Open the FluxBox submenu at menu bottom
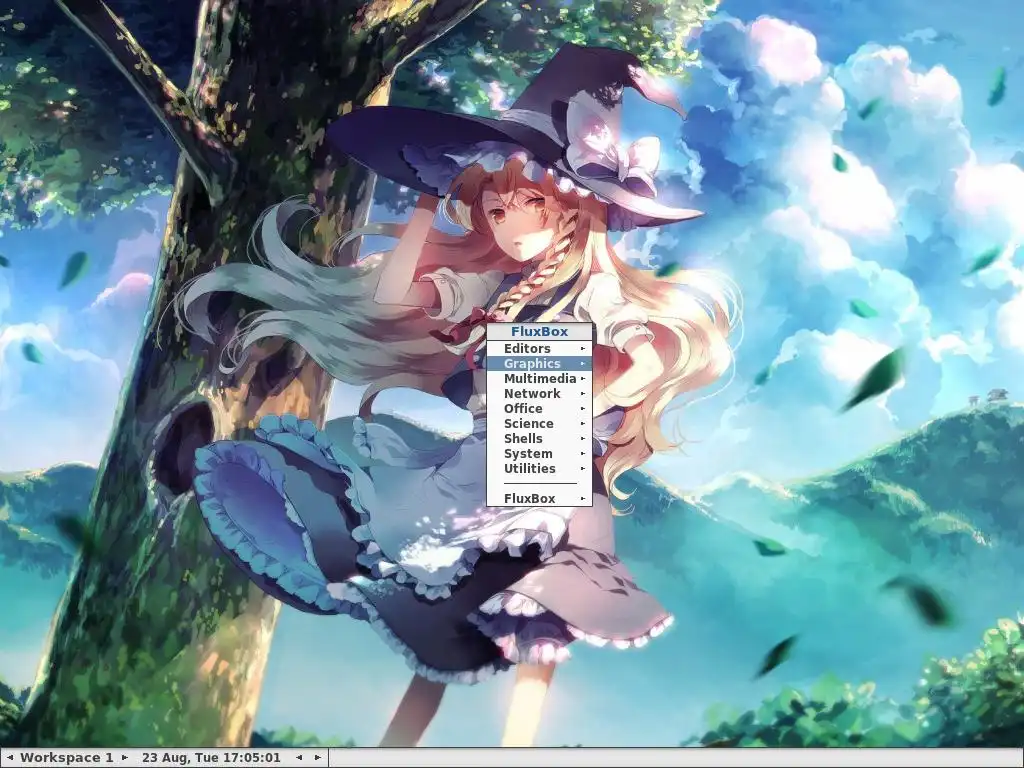 539,499
